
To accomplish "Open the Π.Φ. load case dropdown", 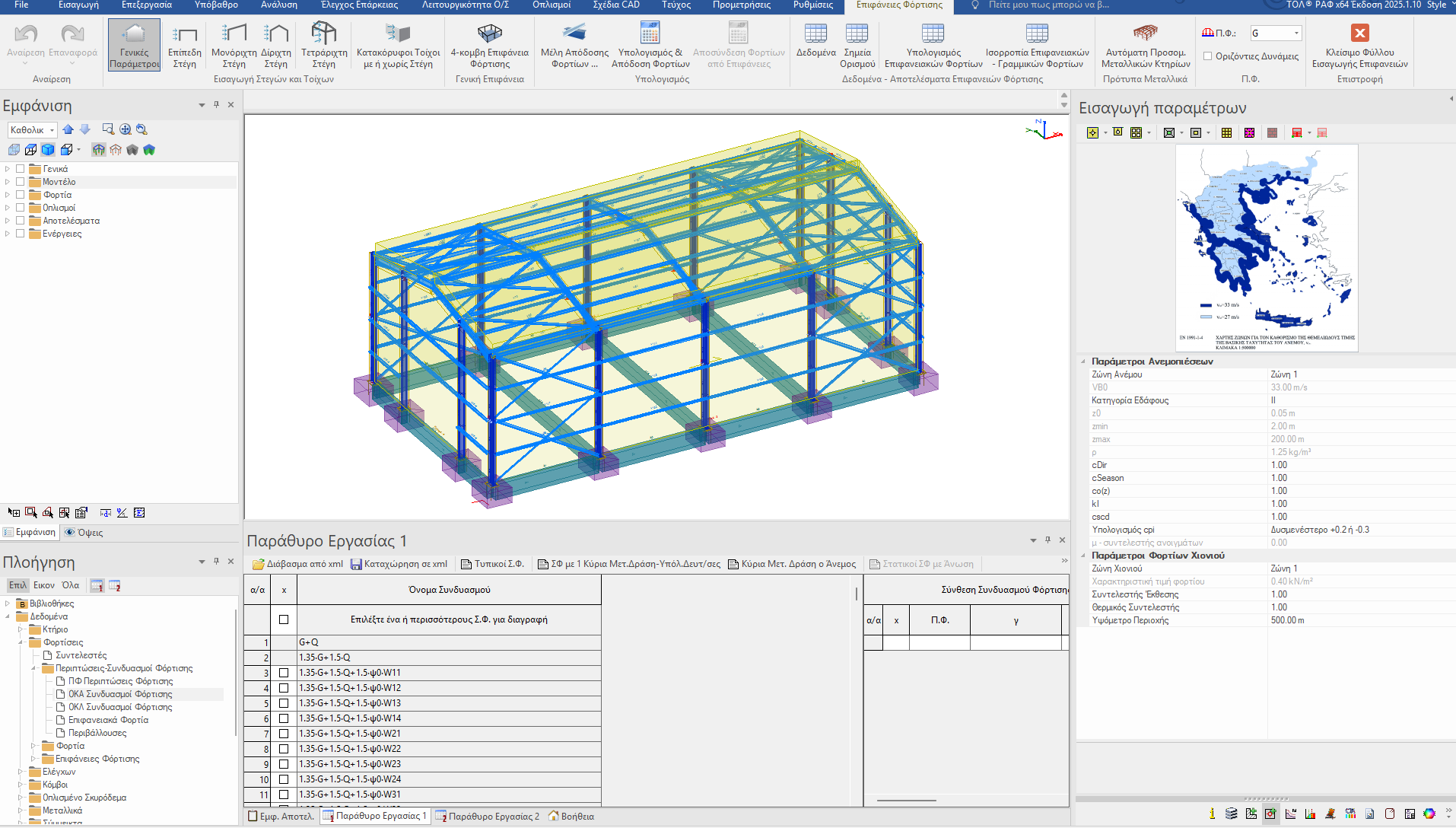I will point(1296,33).
